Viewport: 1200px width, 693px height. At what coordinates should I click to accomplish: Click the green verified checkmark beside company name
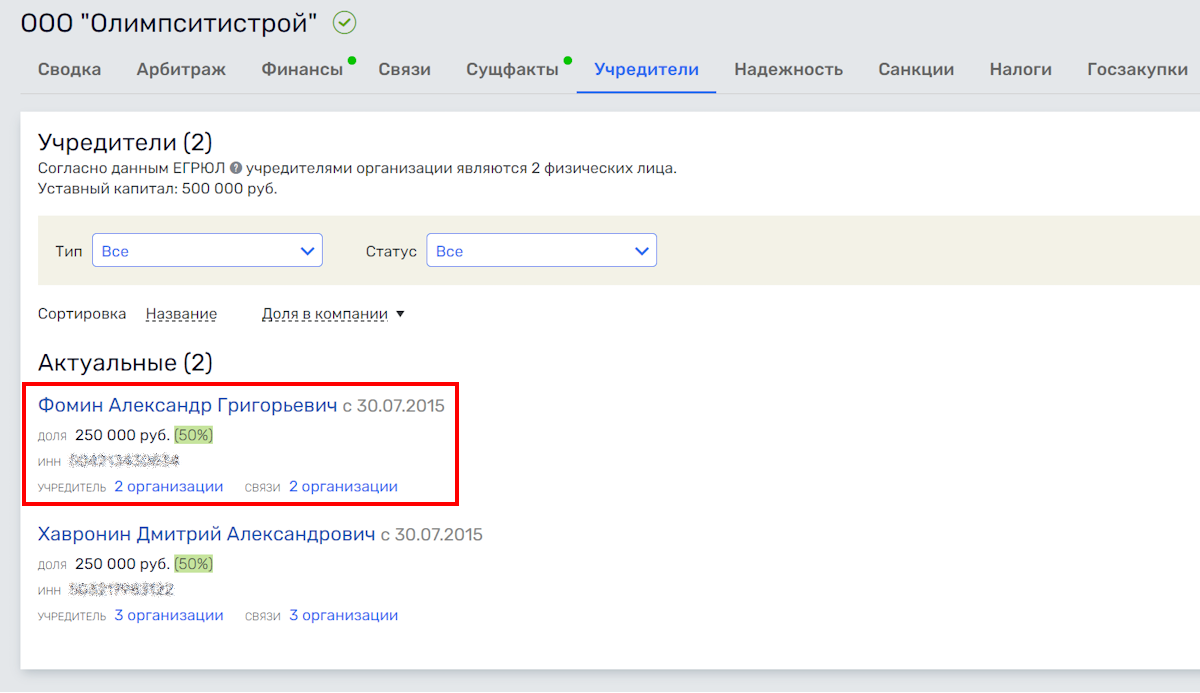point(345,23)
